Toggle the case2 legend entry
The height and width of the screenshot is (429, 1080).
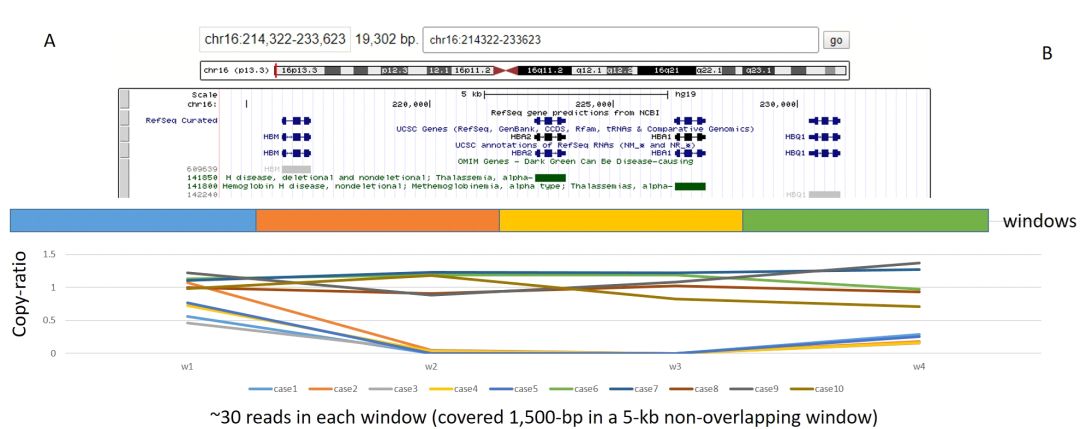tap(345, 388)
